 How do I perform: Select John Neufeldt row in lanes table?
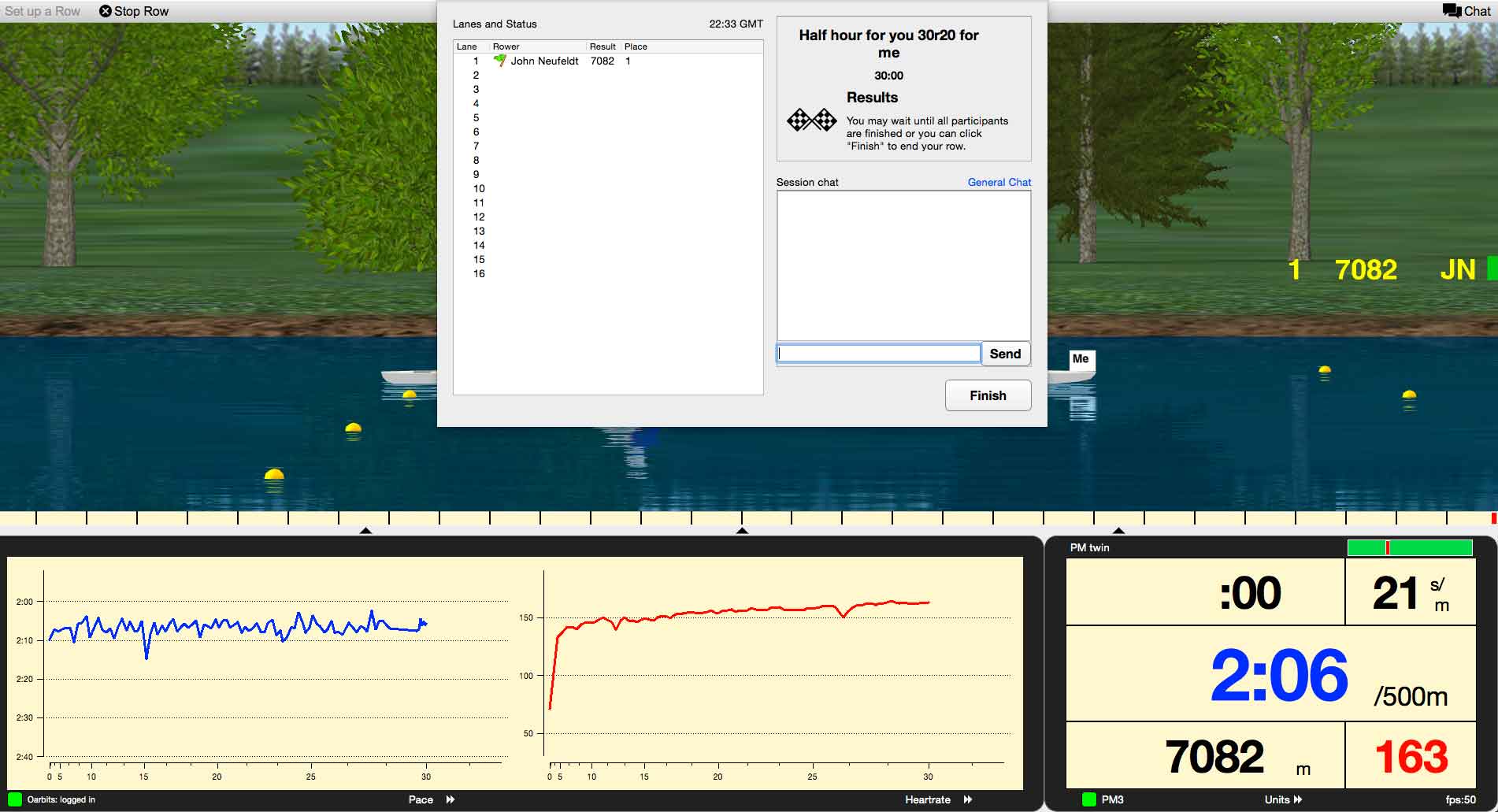pyautogui.click(x=608, y=61)
